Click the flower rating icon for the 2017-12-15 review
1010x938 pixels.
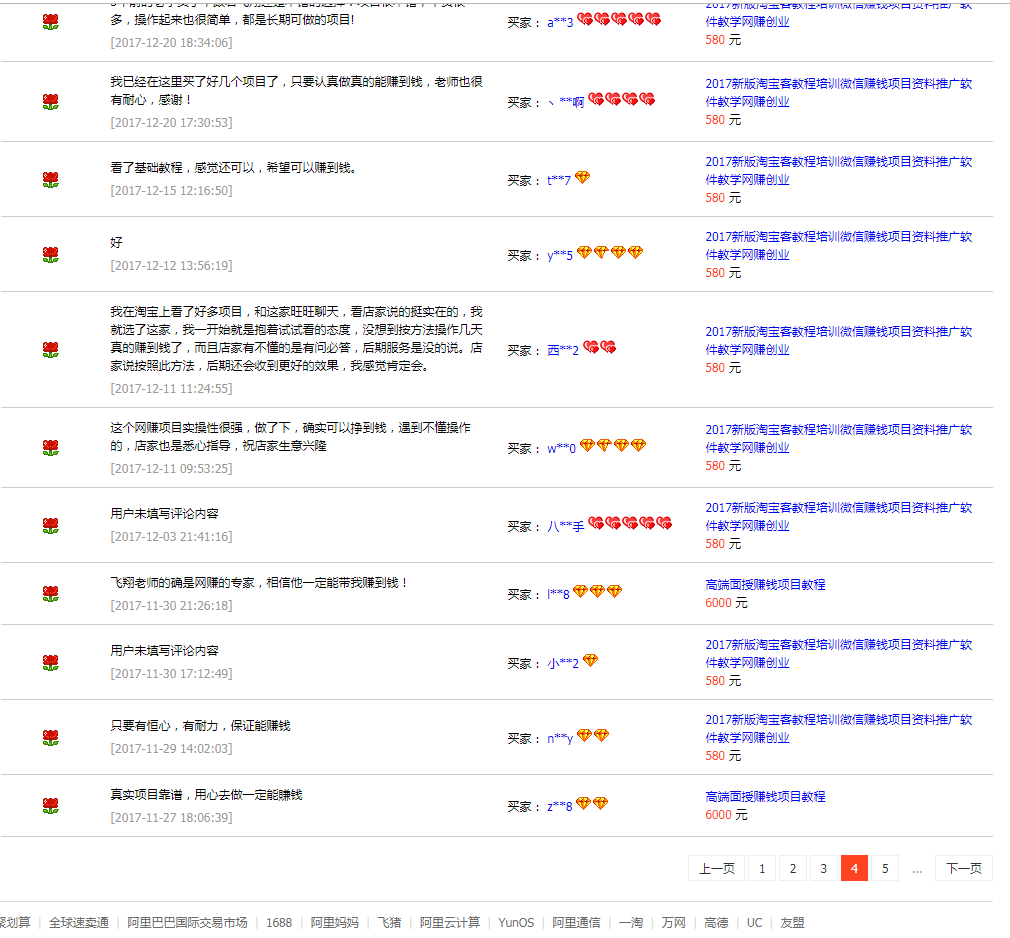pyautogui.click(x=51, y=180)
